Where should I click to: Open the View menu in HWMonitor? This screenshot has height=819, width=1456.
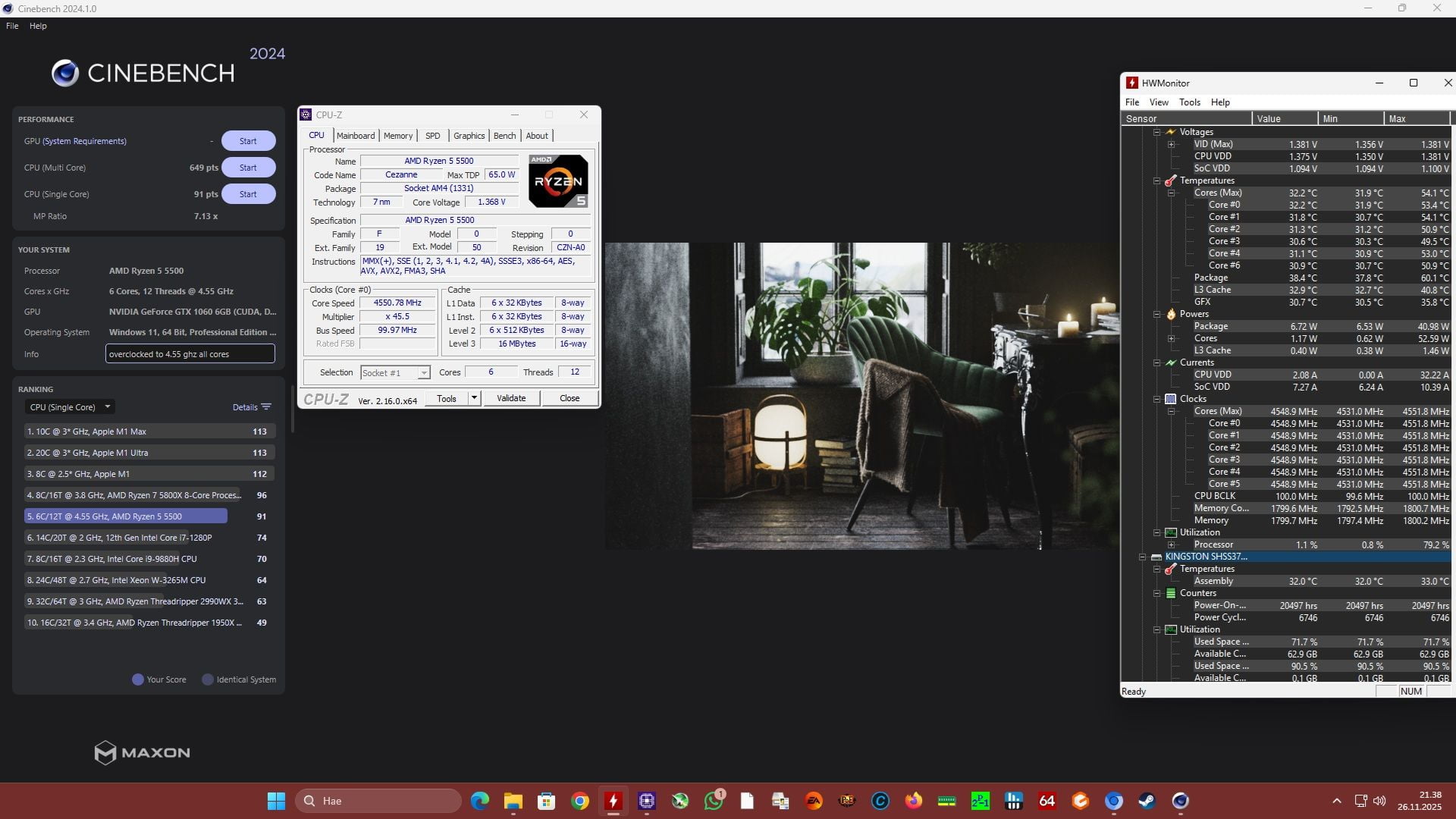click(1159, 102)
